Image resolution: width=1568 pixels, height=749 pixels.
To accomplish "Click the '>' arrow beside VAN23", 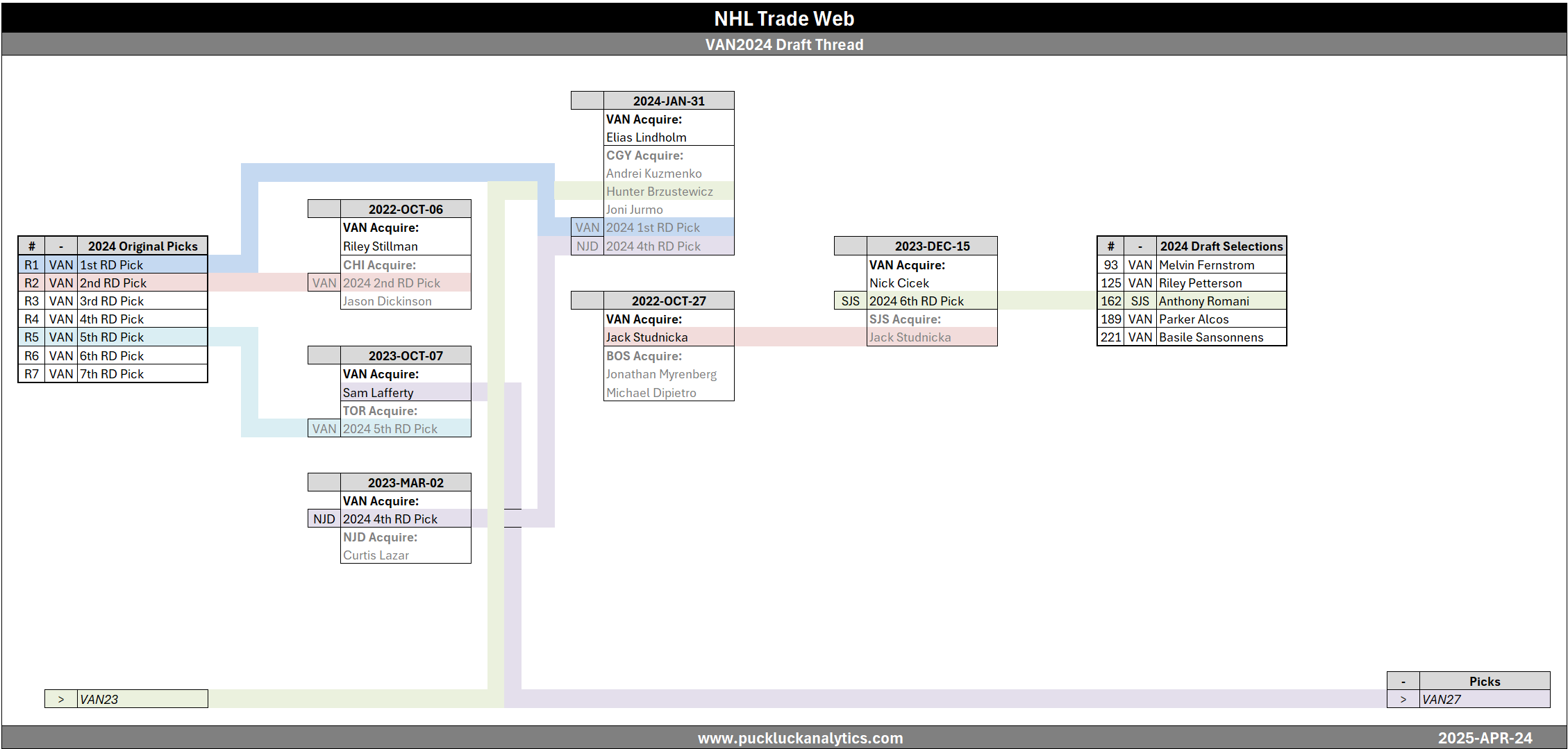I will (x=61, y=699).
